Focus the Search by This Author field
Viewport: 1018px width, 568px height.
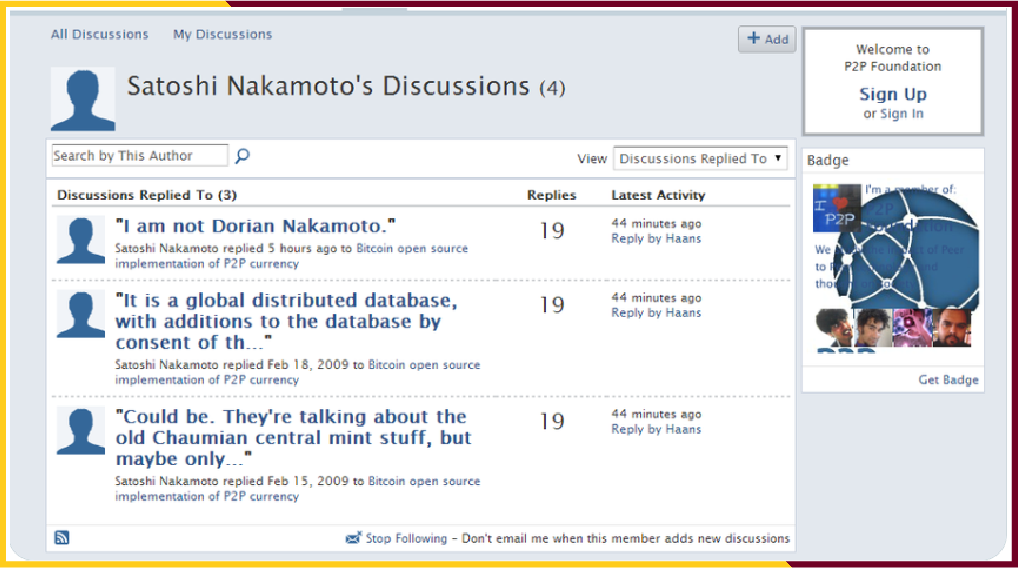pos(140,155)
